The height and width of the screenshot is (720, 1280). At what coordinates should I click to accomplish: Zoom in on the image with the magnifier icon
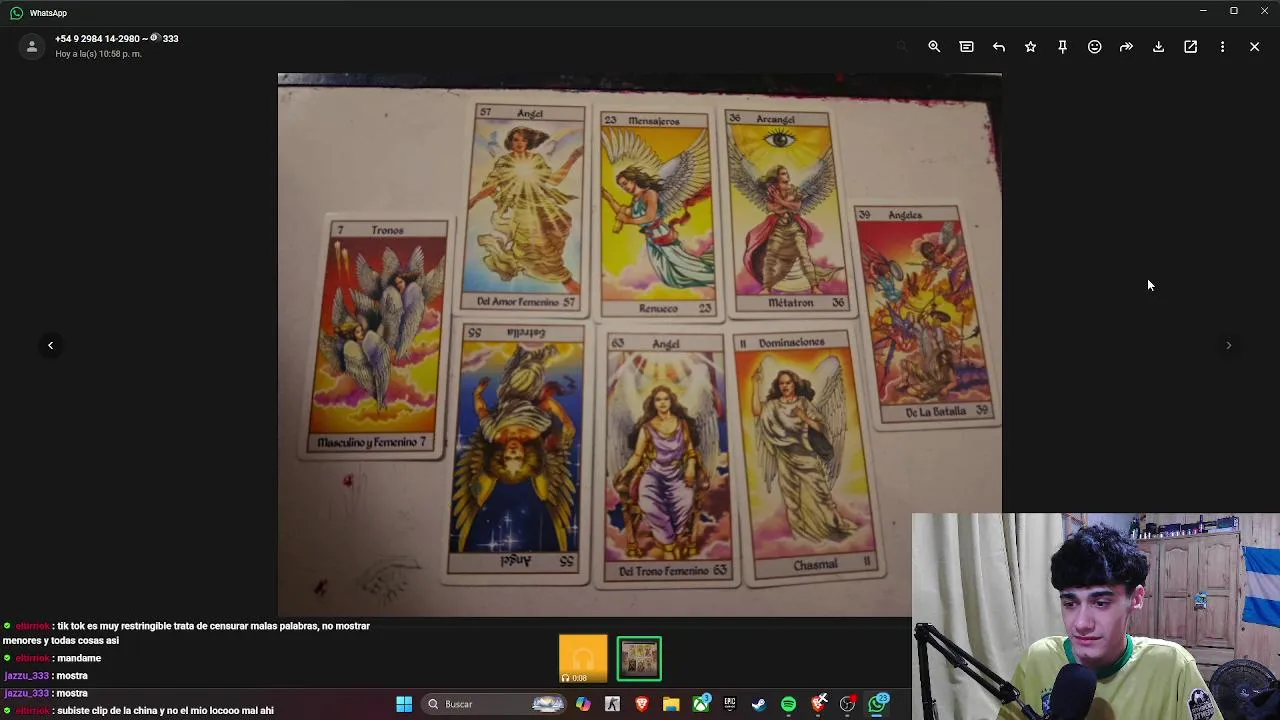click(x=934, y=47)
